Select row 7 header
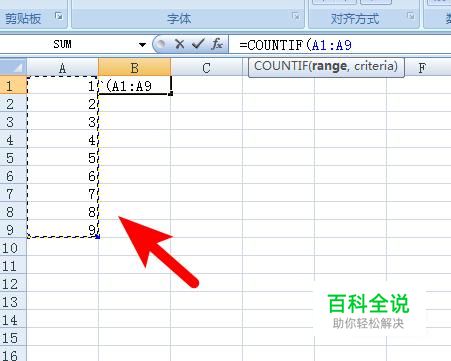 point(13,193)
